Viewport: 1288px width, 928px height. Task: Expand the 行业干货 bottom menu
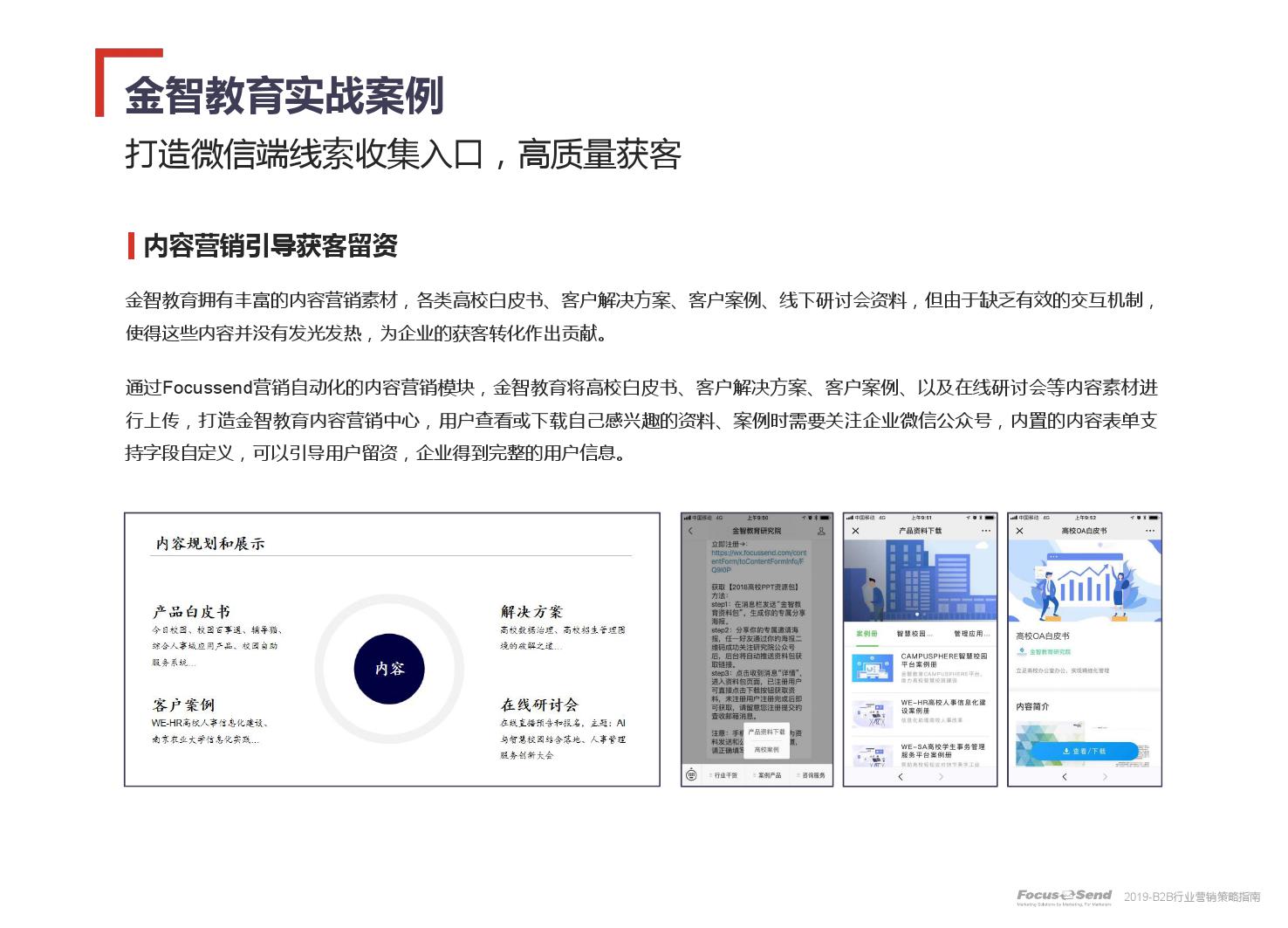coord(725,775)
